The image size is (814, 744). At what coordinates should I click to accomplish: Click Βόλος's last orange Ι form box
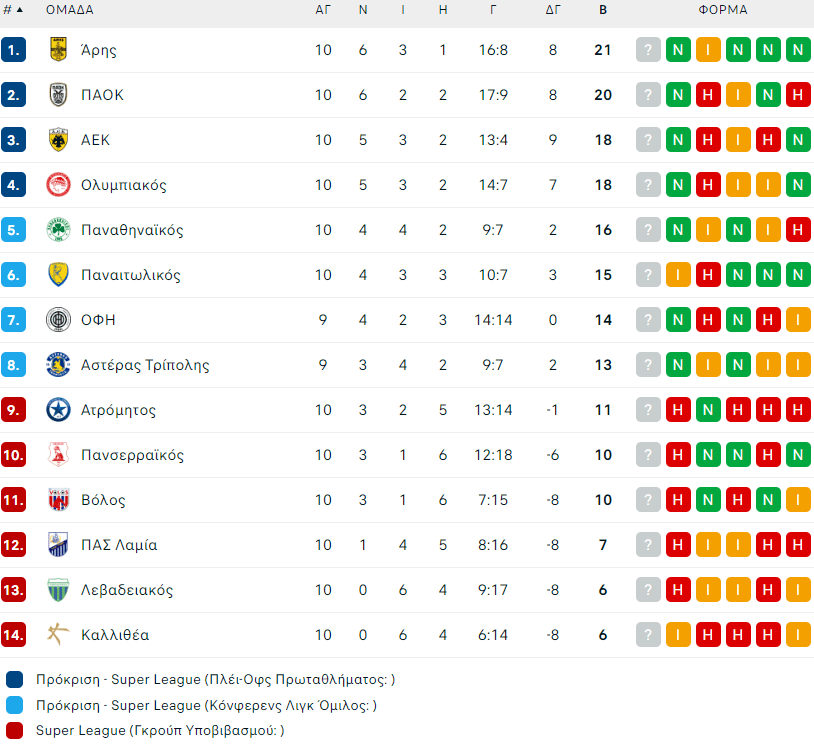pyautogui.click(x=798, y=500)
